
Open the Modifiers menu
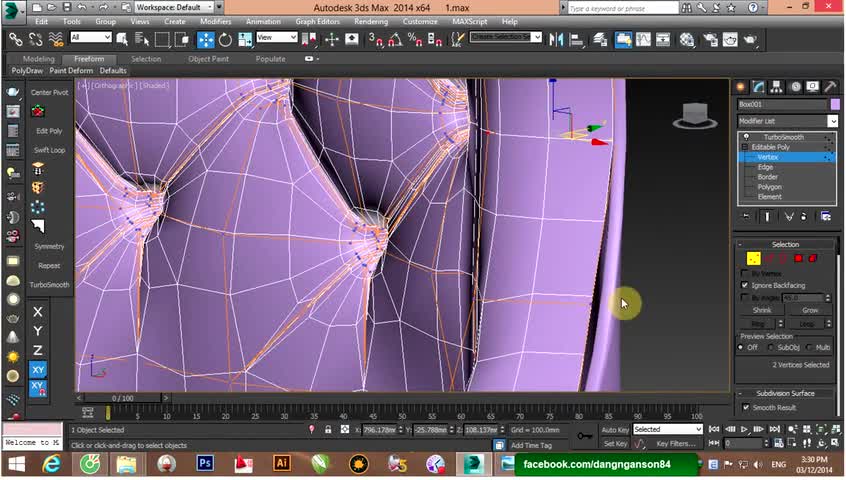click(215, 21)
